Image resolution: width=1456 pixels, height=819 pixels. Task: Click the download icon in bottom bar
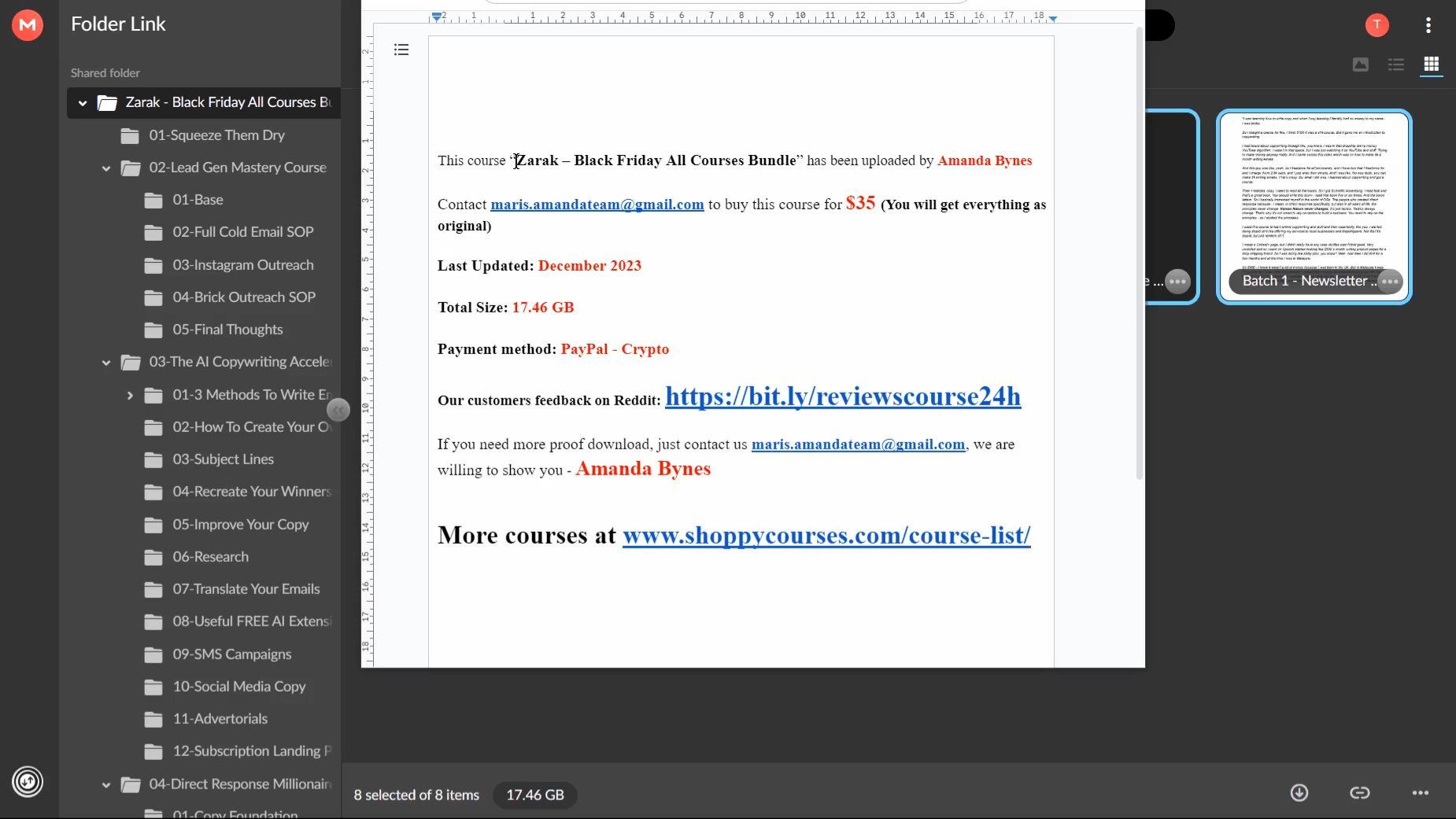pos(1299,793)
